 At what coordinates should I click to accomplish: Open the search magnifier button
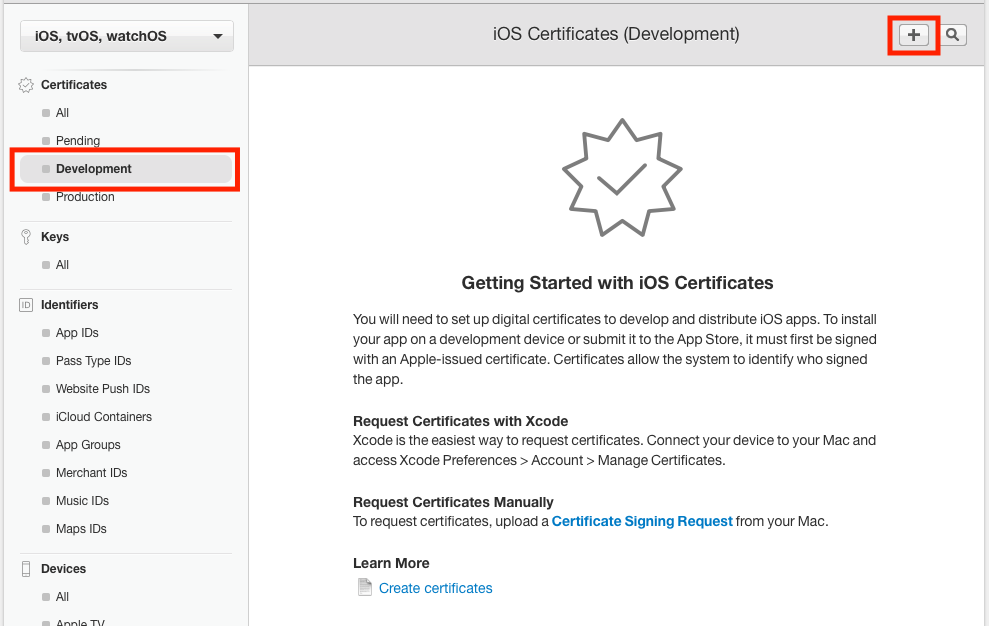pos(952,35)
